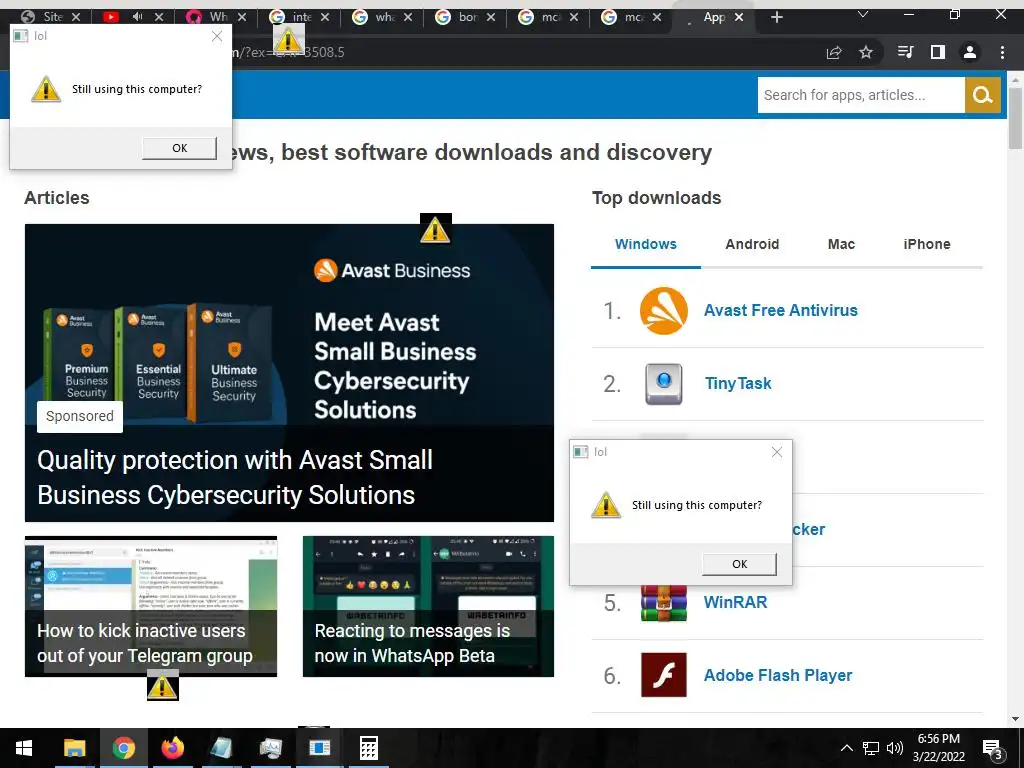Viewport: 1024px width, 768px height.
Task: Click the muted speaker icon on YouTube tab
Action: [x=138, y=17]
